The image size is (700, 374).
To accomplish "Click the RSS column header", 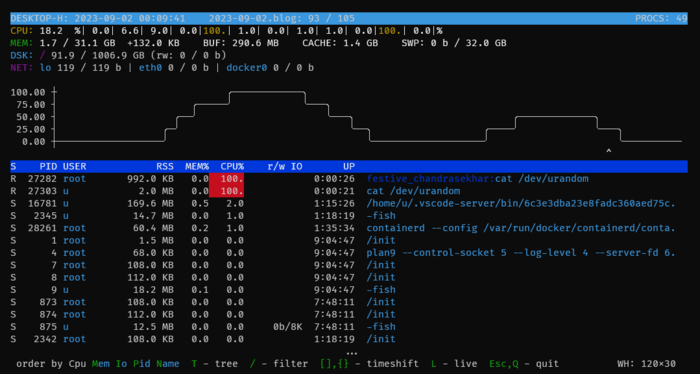I will (x=165, y=166).
